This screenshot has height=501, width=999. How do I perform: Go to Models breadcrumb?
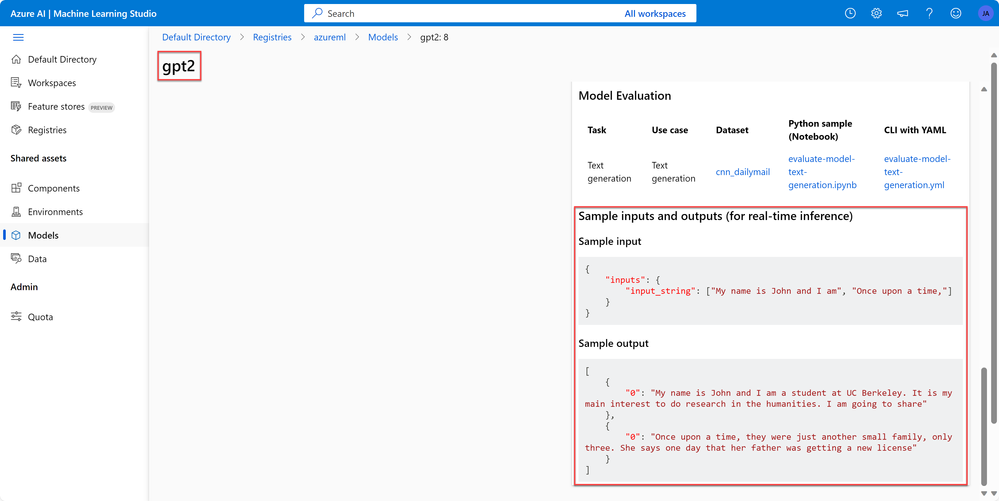(383, 38)
